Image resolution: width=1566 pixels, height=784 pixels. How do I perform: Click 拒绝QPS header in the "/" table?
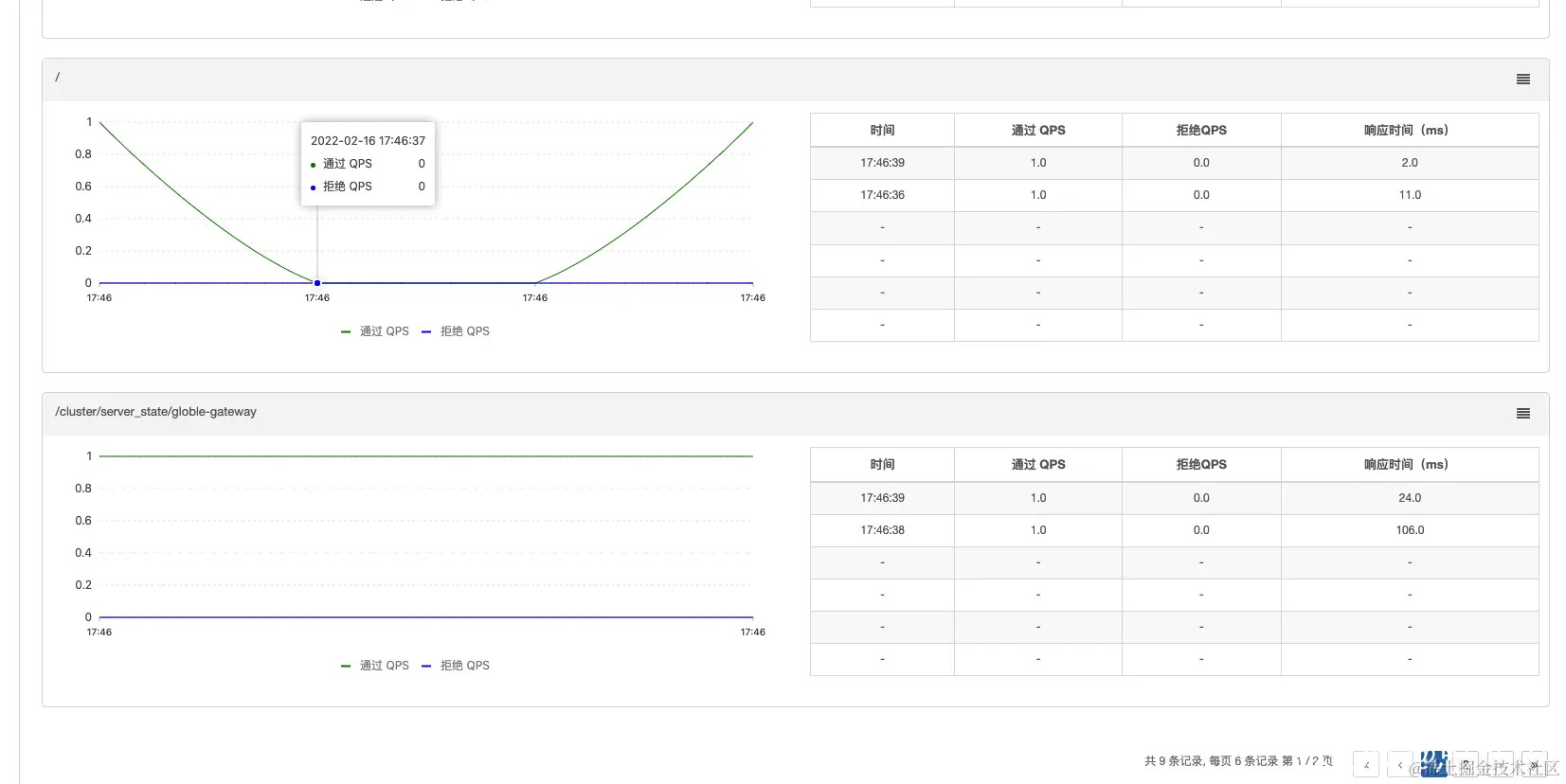click(x=1201, y=131)
